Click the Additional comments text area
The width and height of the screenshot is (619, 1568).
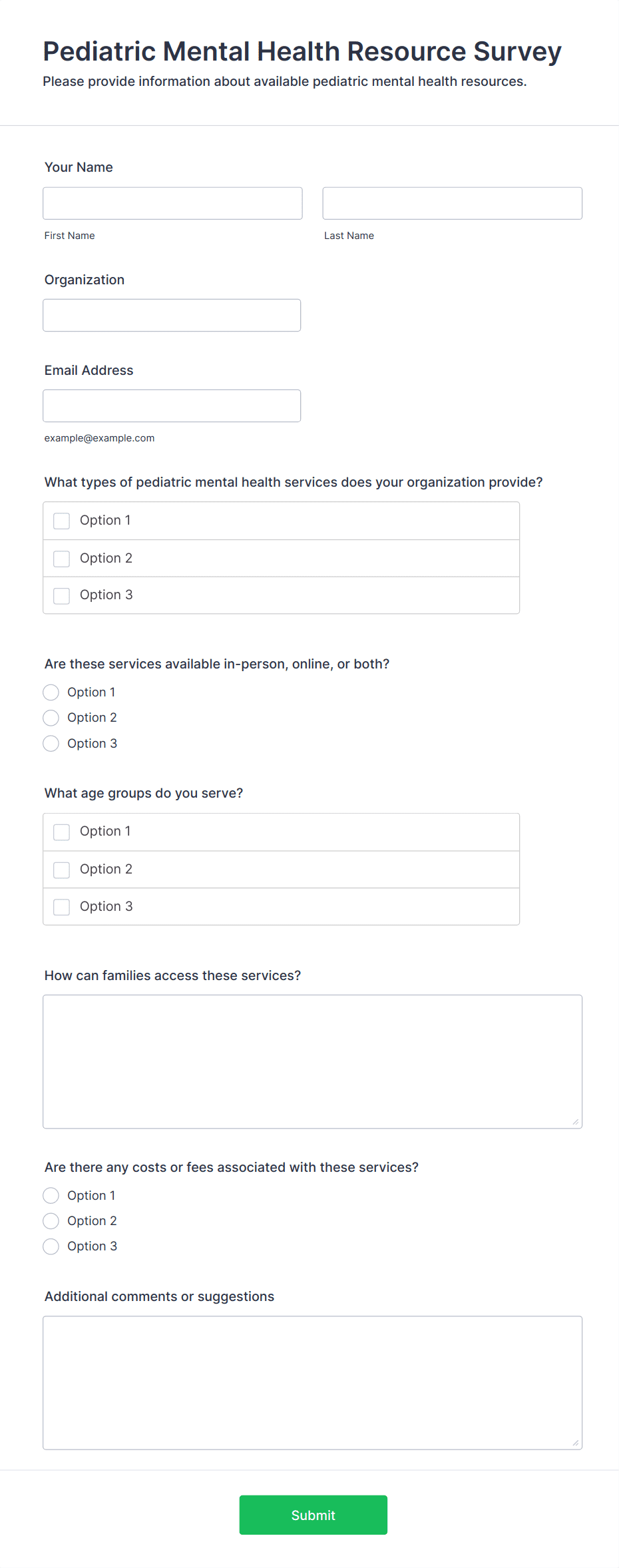[x=312, y=1382]
